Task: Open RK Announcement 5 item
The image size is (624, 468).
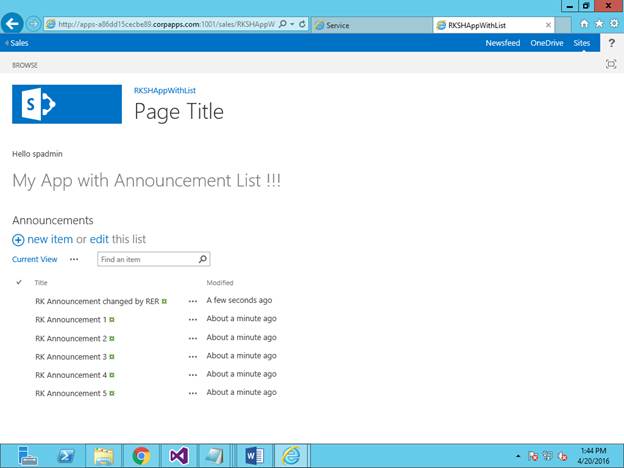Action: (71, 393)
